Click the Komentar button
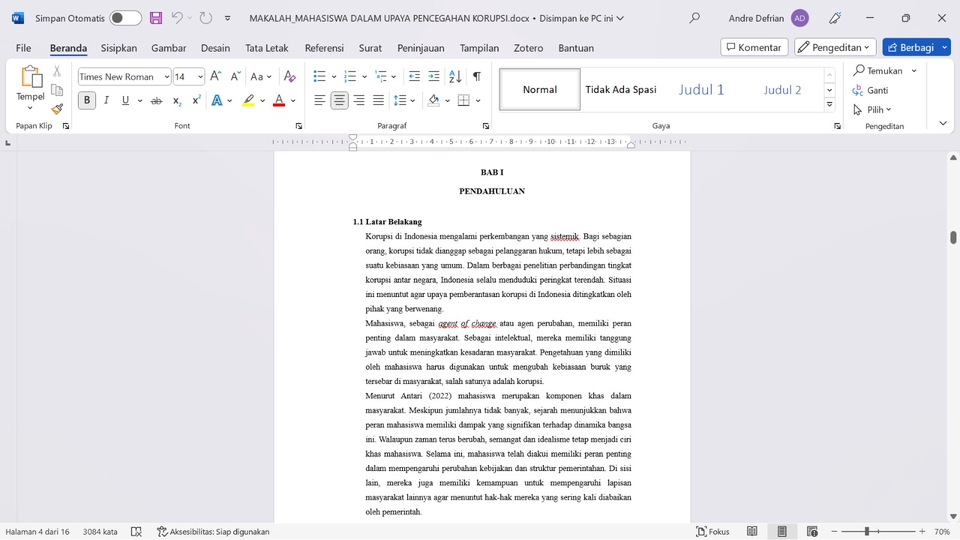This screenshot has width=960, height=540. tap(754, 47)
